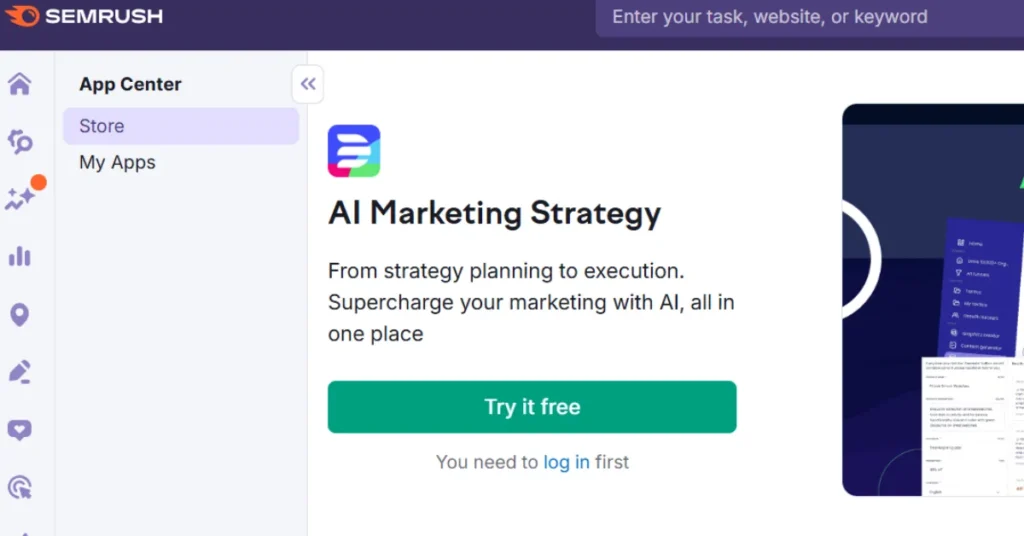Select Store in the App Center menu

pyautogui.click(x=180, y=126)
